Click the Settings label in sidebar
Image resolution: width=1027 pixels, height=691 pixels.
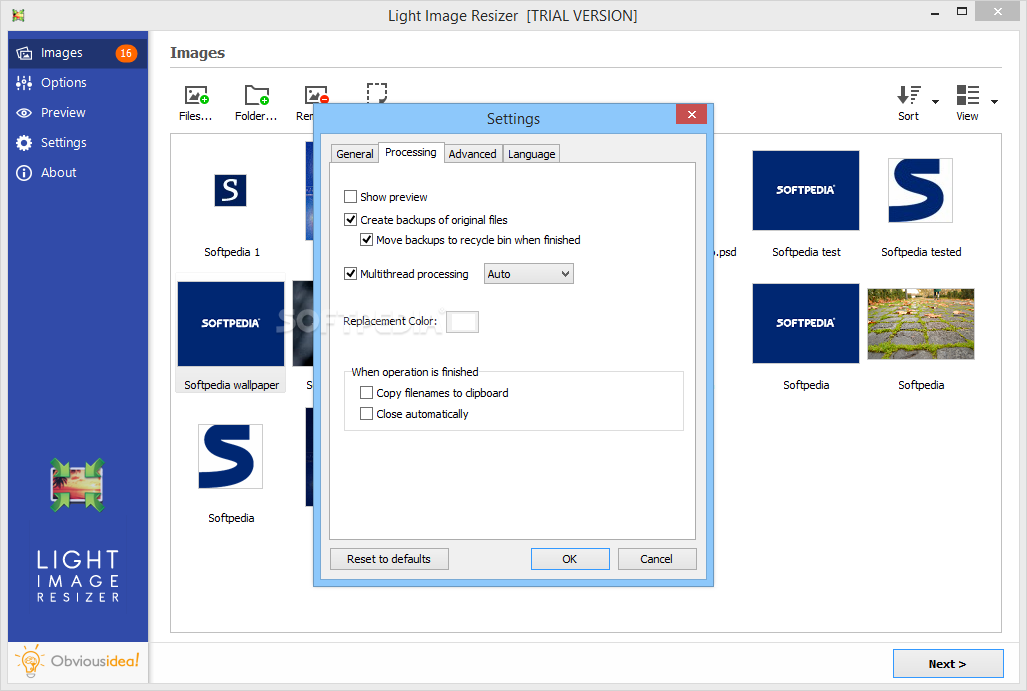point(64,143)
